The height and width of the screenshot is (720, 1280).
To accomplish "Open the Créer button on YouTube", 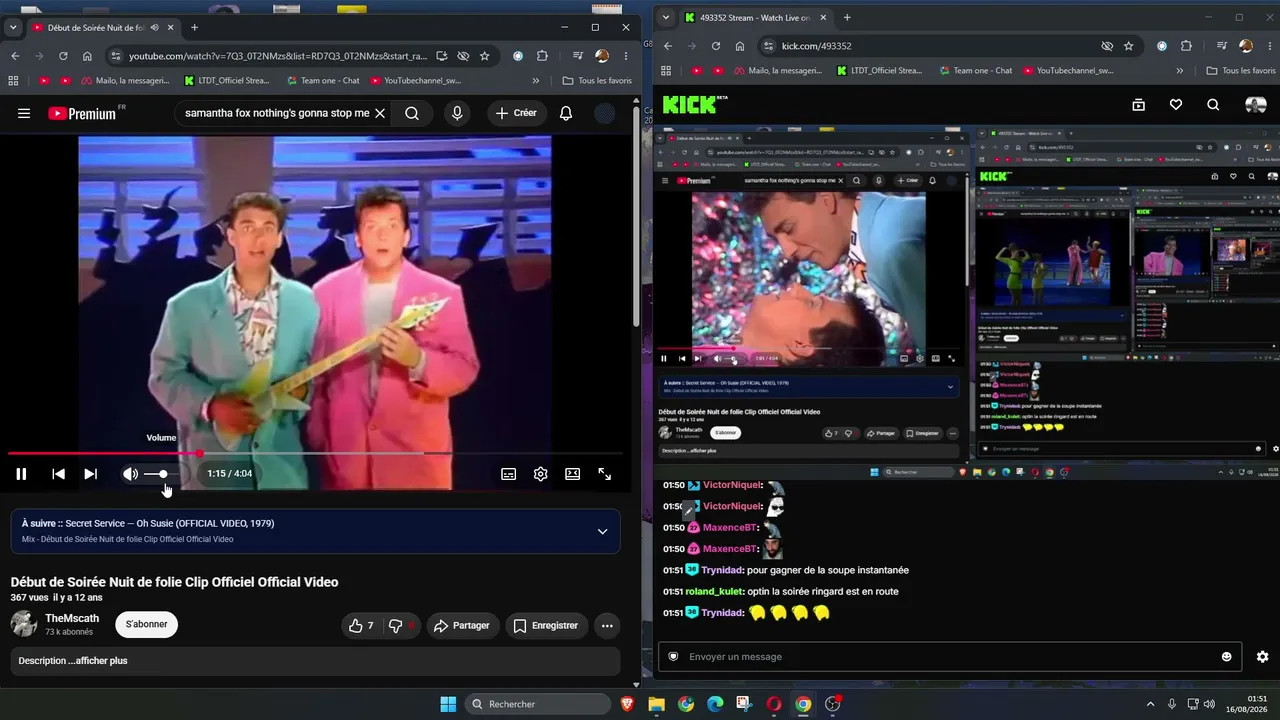I will tap(517, 113).
